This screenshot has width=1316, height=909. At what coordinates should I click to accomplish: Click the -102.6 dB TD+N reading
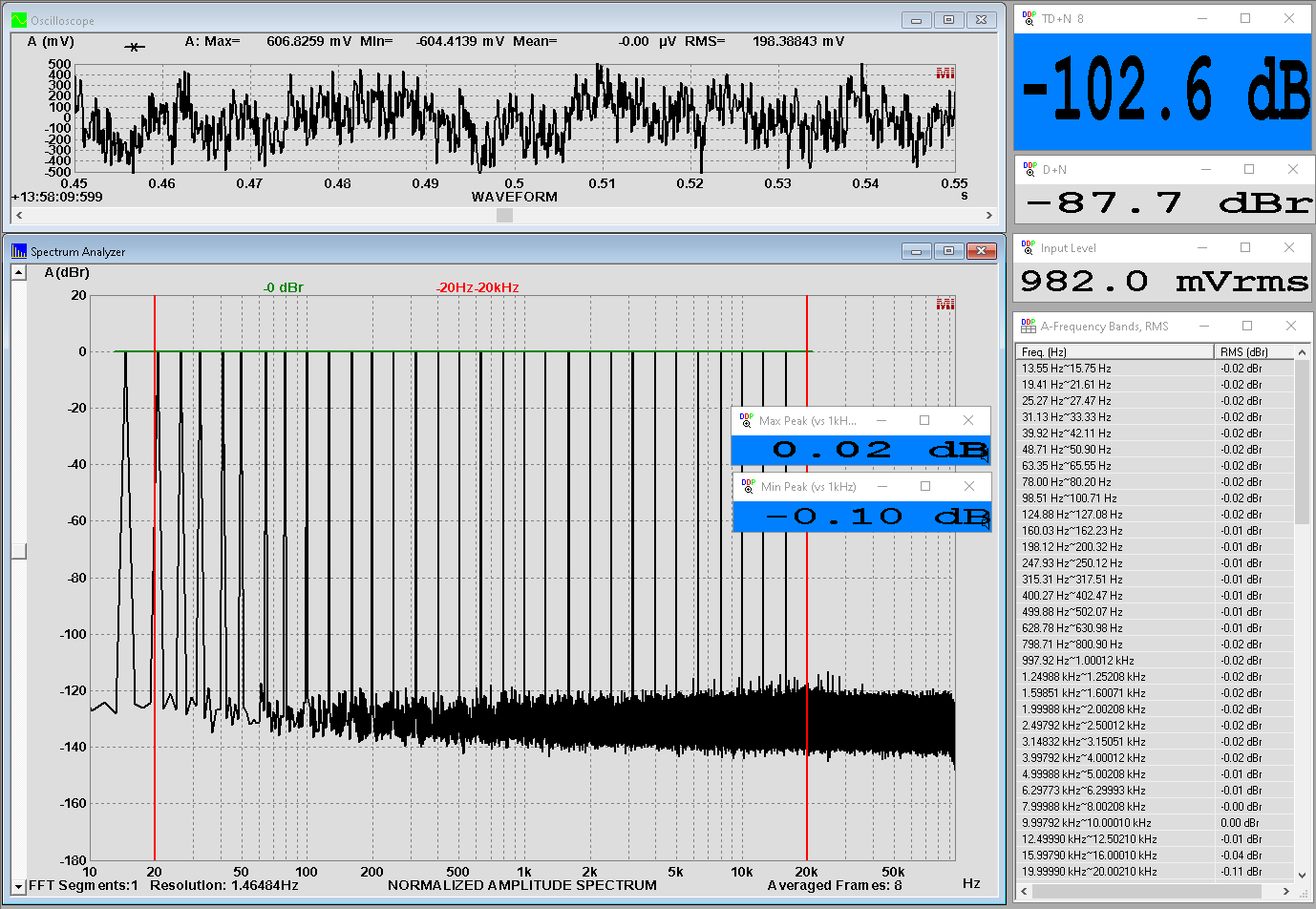1166,89
